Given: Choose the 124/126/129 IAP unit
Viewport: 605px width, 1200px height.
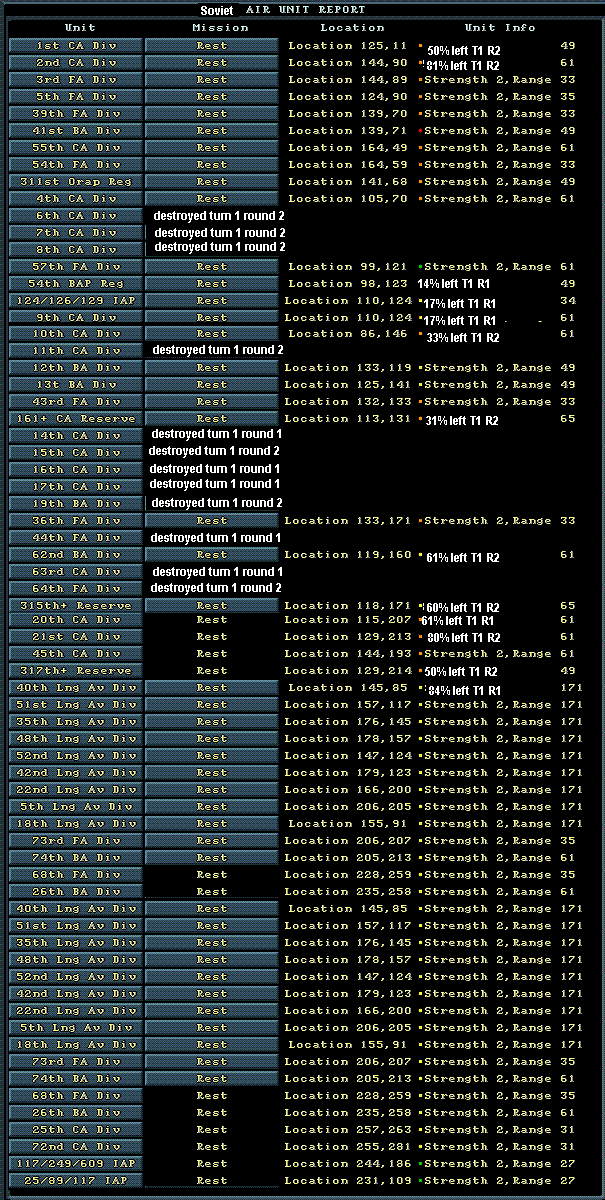Looking at the screenshot, I should pos(76,301).
